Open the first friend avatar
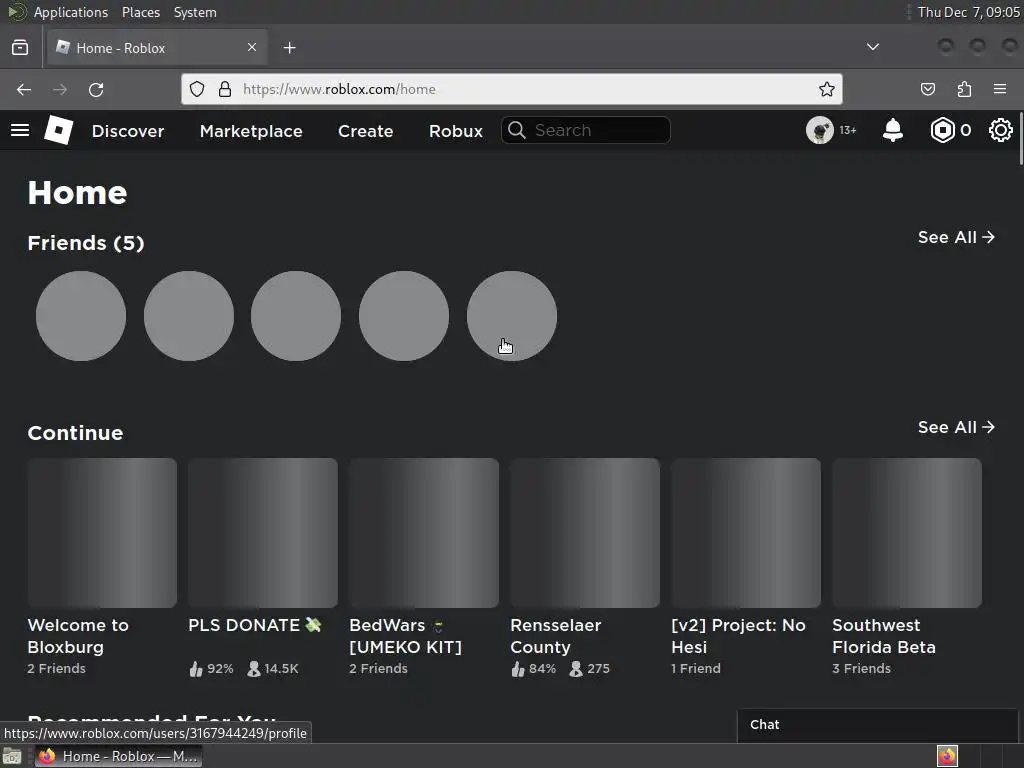The image size is (1024, 768). [81, 316]
